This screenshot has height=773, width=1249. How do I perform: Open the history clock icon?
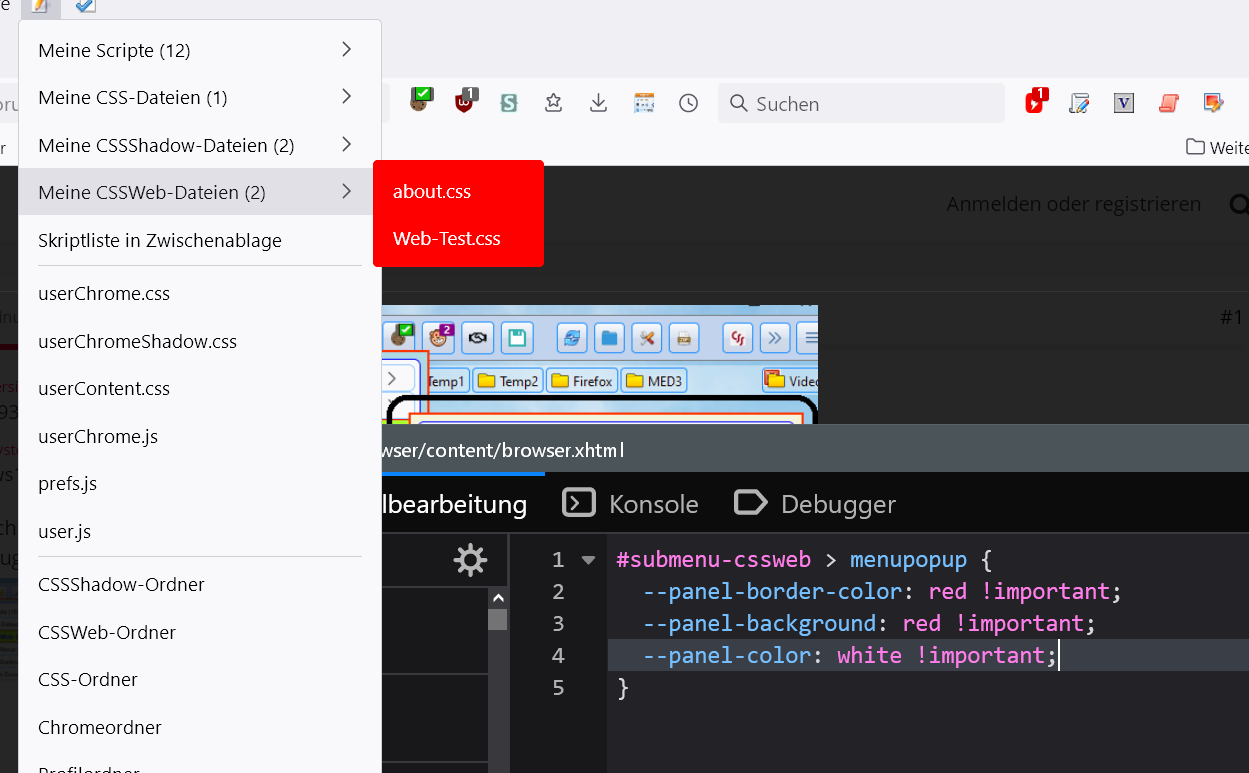tap(688, 103)
